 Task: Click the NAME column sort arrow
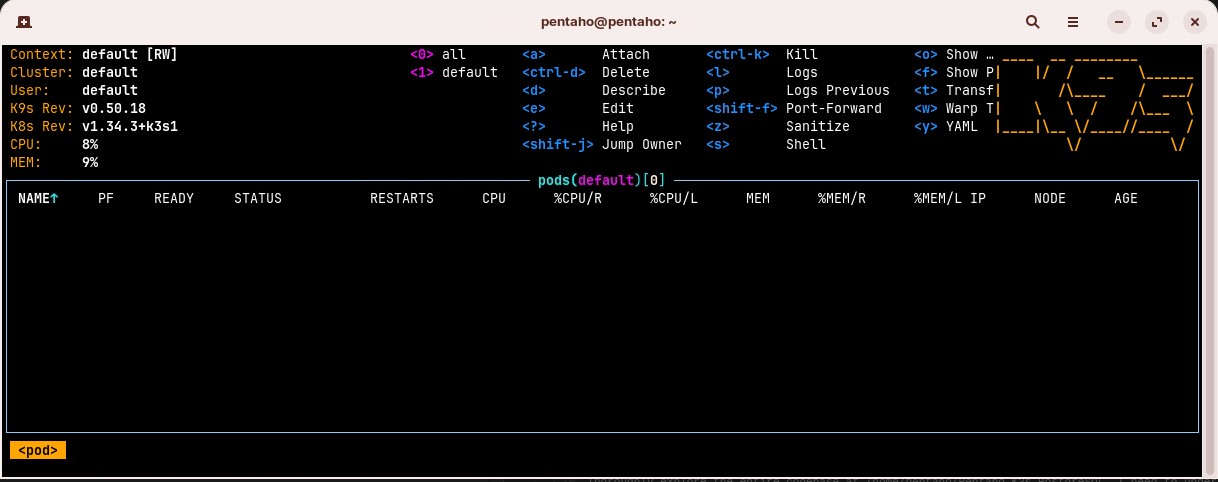(54, 199)
